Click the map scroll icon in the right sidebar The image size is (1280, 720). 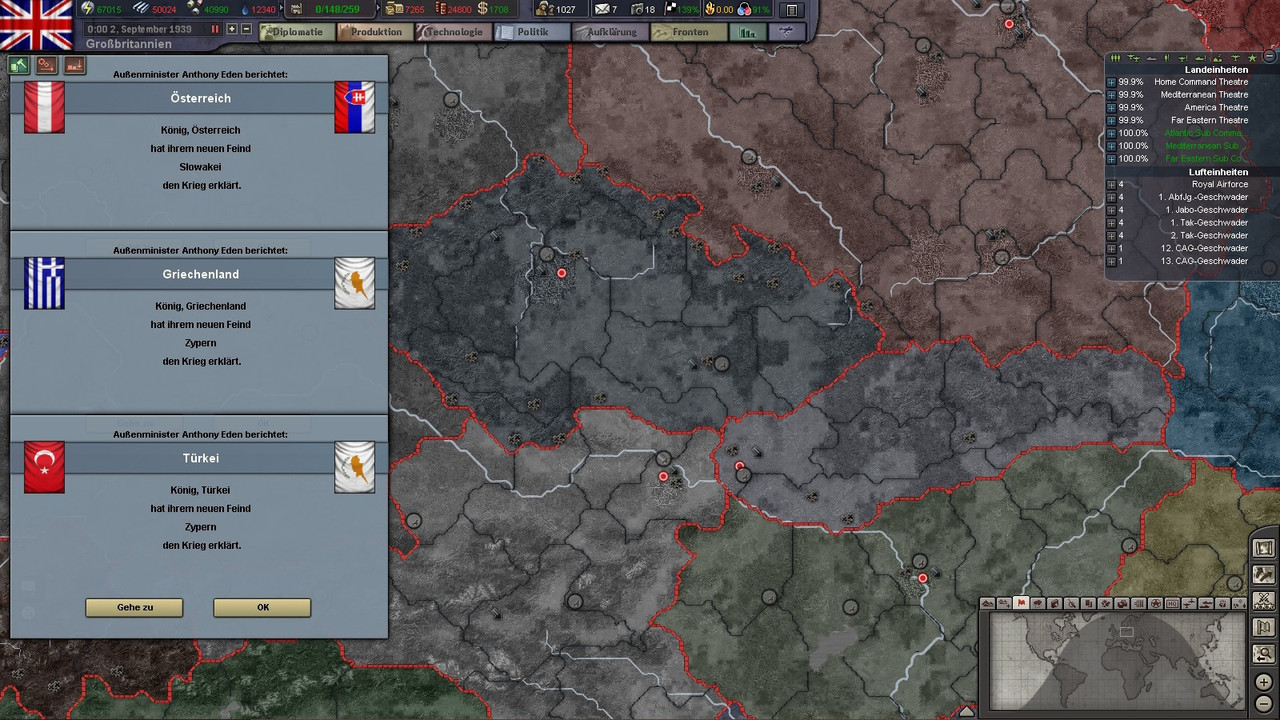(1264, 548)
